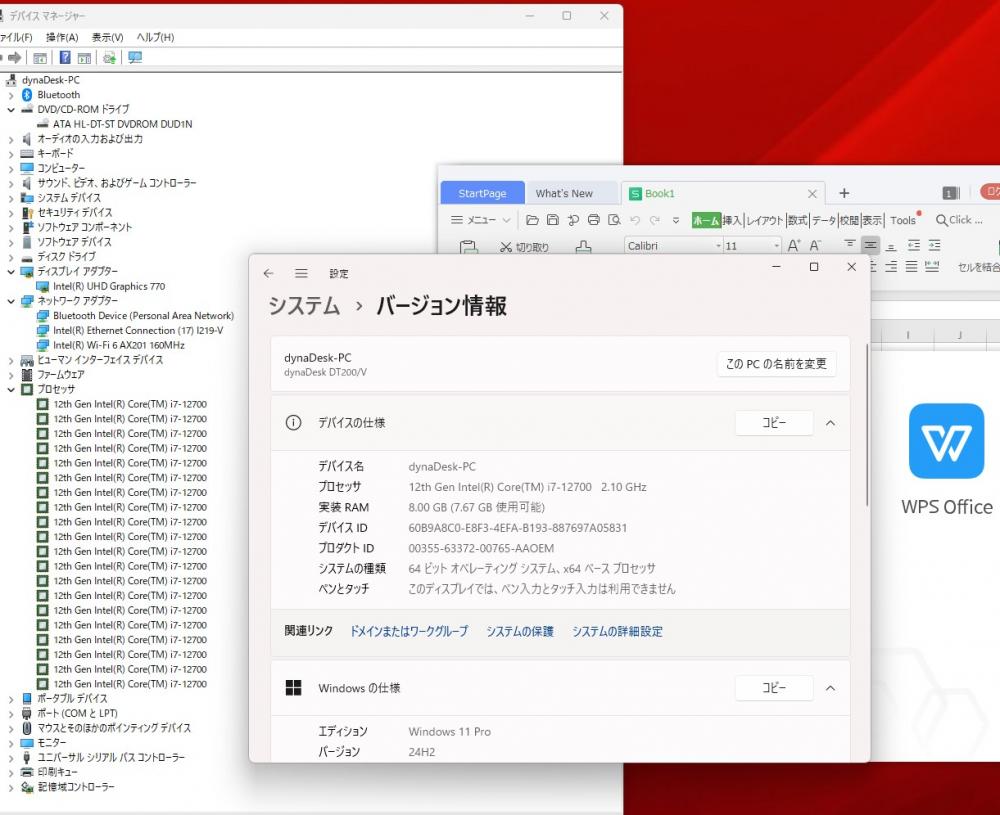Click the Open folder icon in WPS toolbar
The width and height of the screenshot is (1000, 815).
click(x=532, y=220)
